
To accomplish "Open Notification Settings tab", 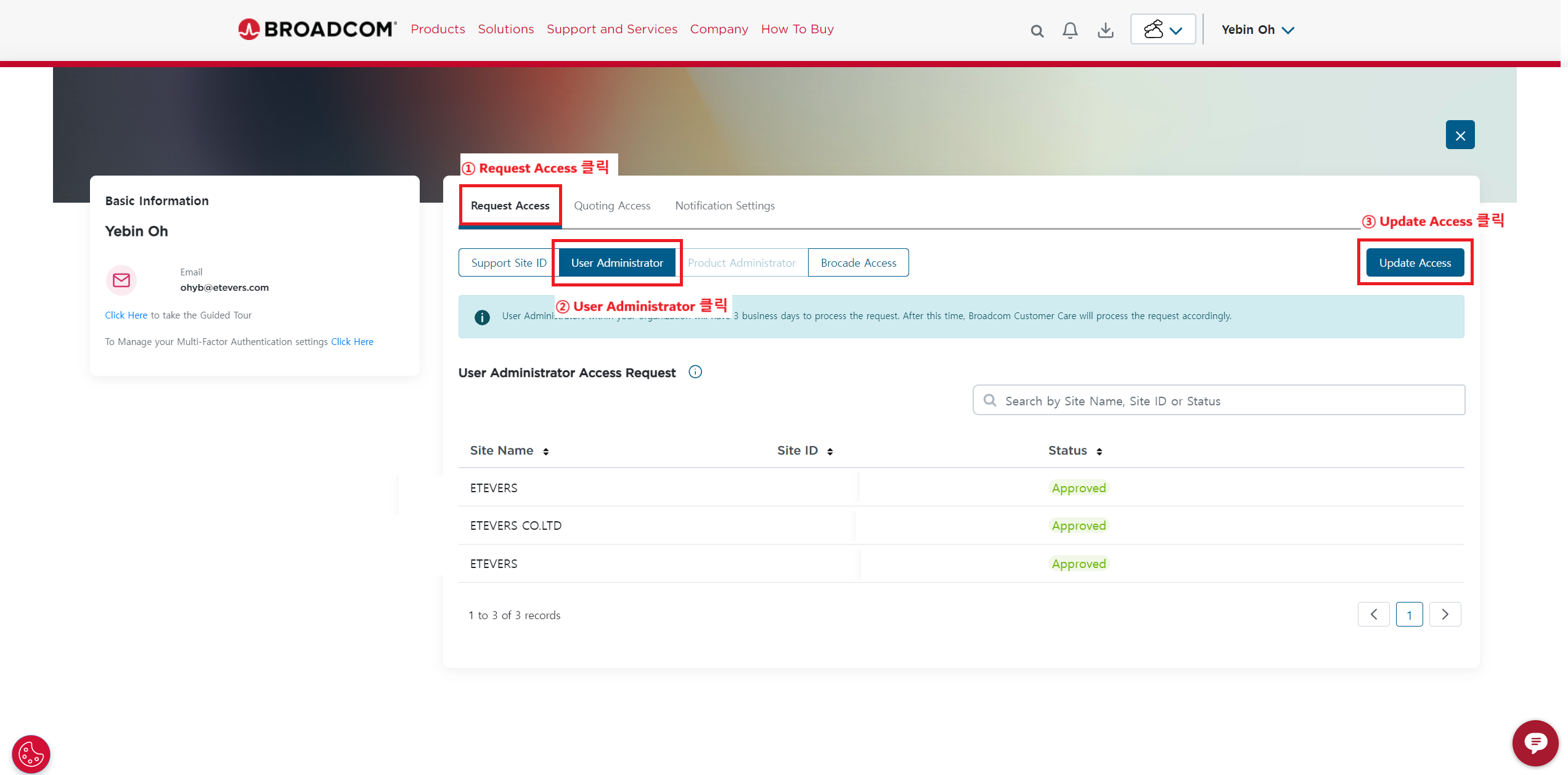I will 725,206.
